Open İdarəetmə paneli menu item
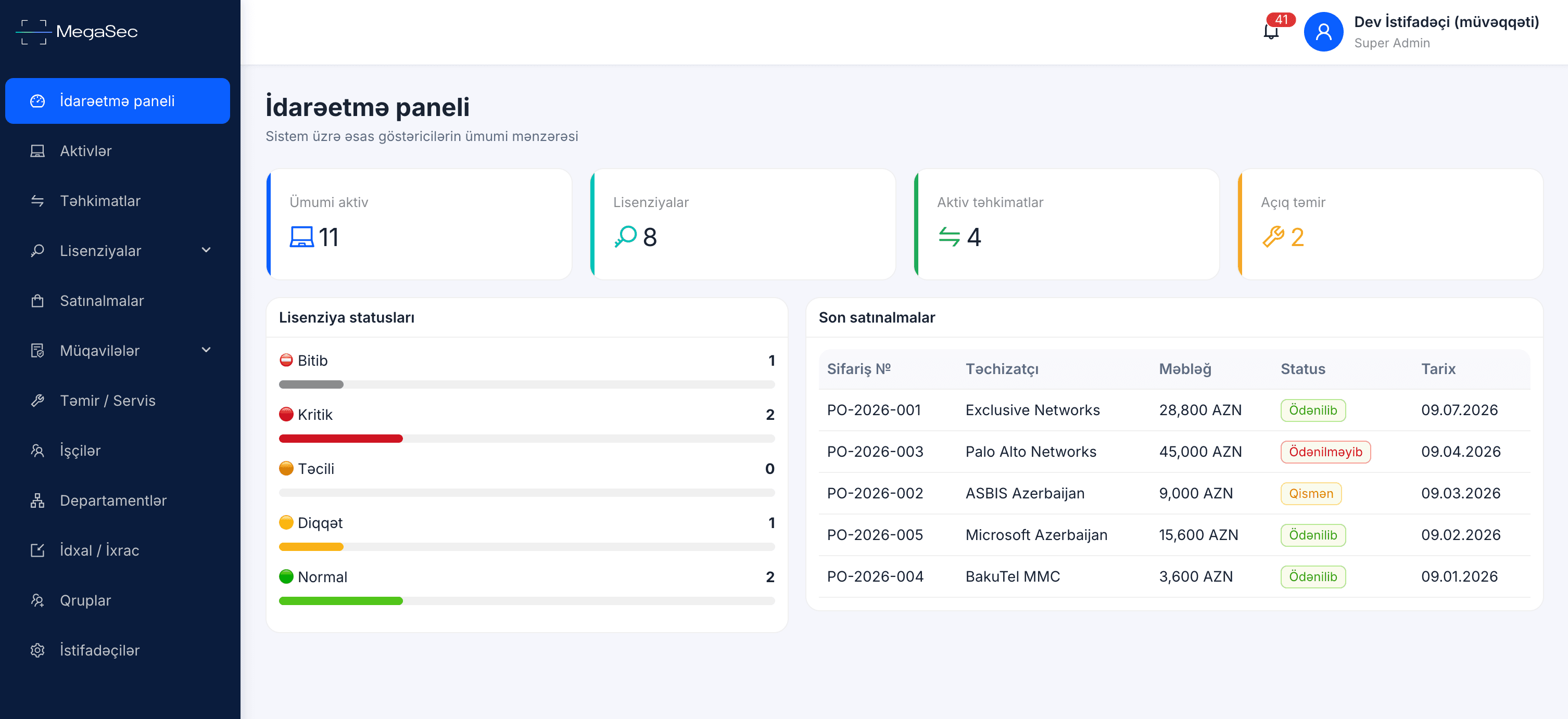 coord(118,101)
